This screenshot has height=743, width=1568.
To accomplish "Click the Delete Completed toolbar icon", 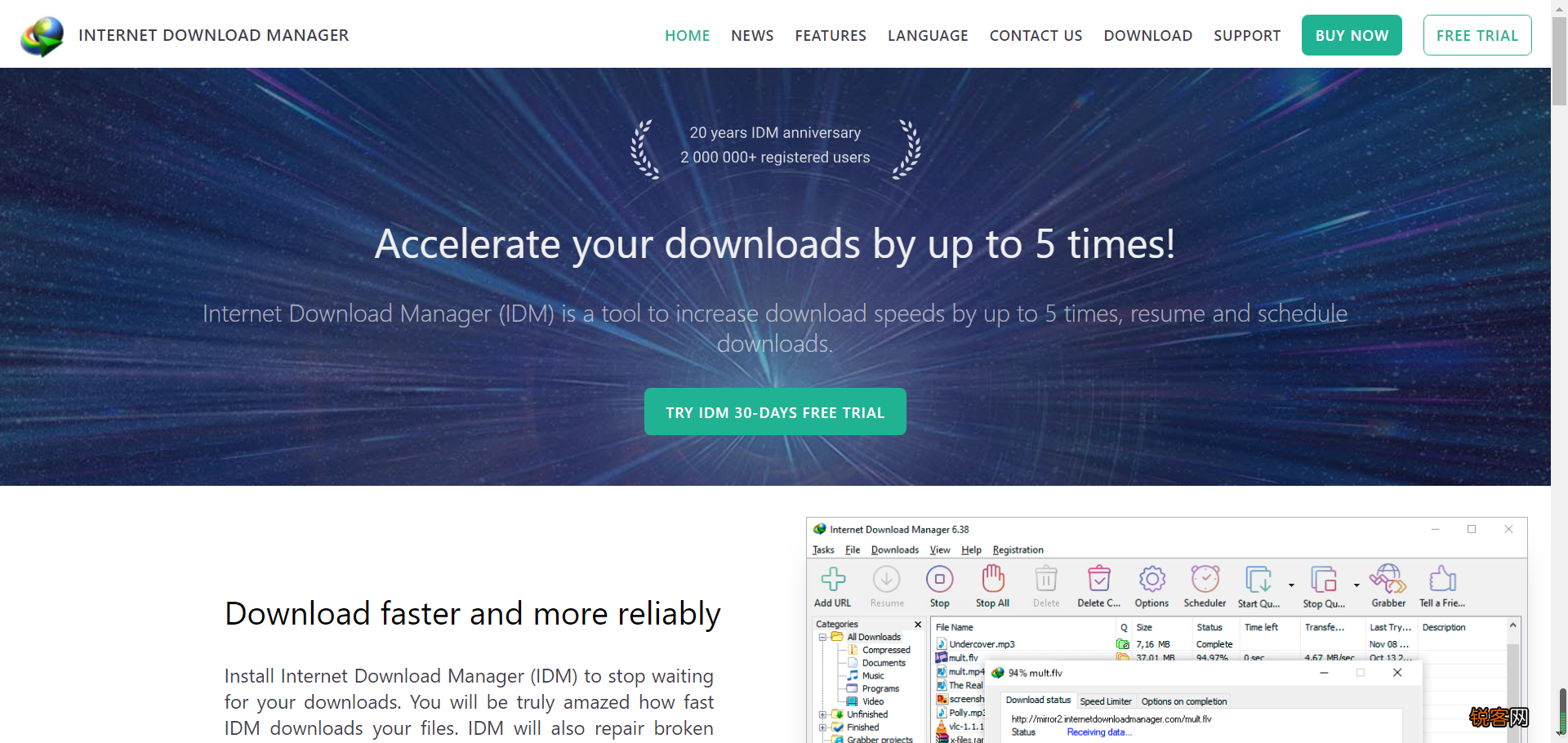I will 1099,579.
